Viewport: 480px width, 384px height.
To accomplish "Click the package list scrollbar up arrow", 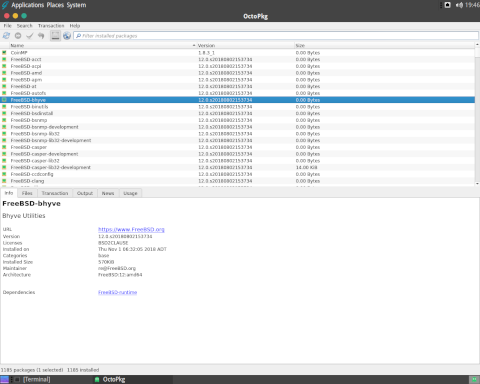I will (x=477, y=45).
